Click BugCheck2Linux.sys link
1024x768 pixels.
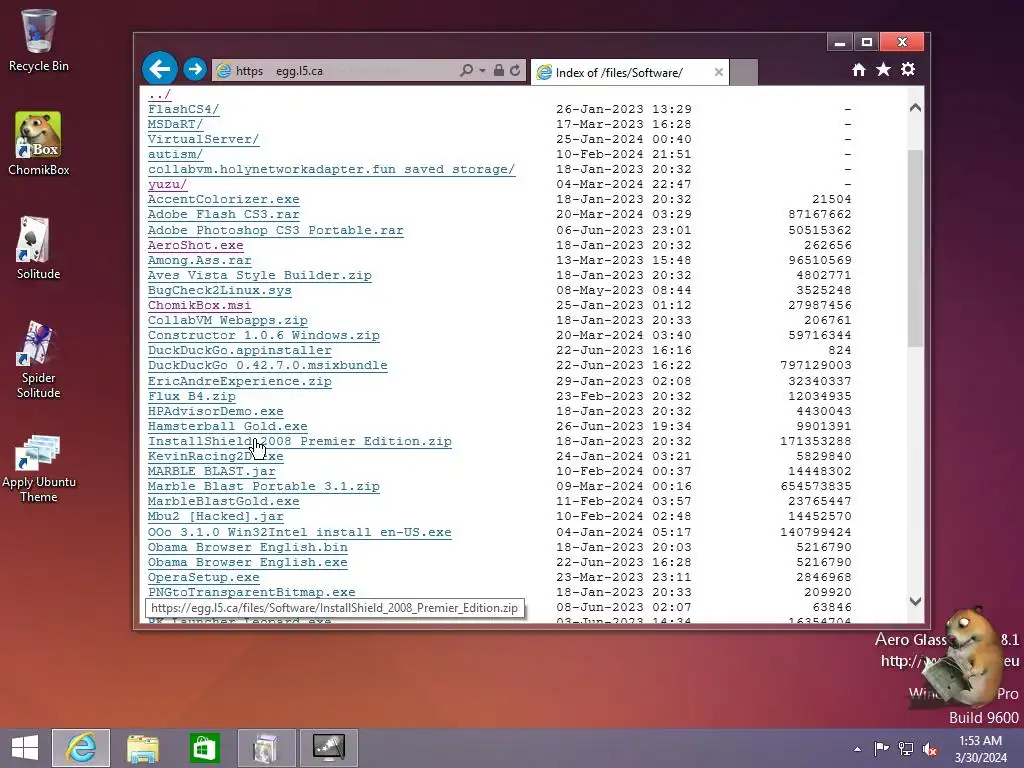(x=219, y=291)
